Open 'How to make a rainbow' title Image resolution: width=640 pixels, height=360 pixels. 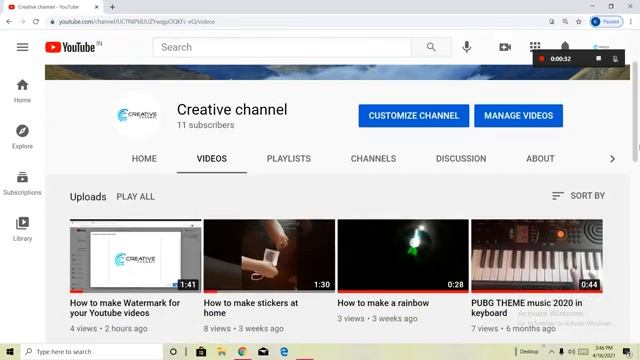(383, 303)
